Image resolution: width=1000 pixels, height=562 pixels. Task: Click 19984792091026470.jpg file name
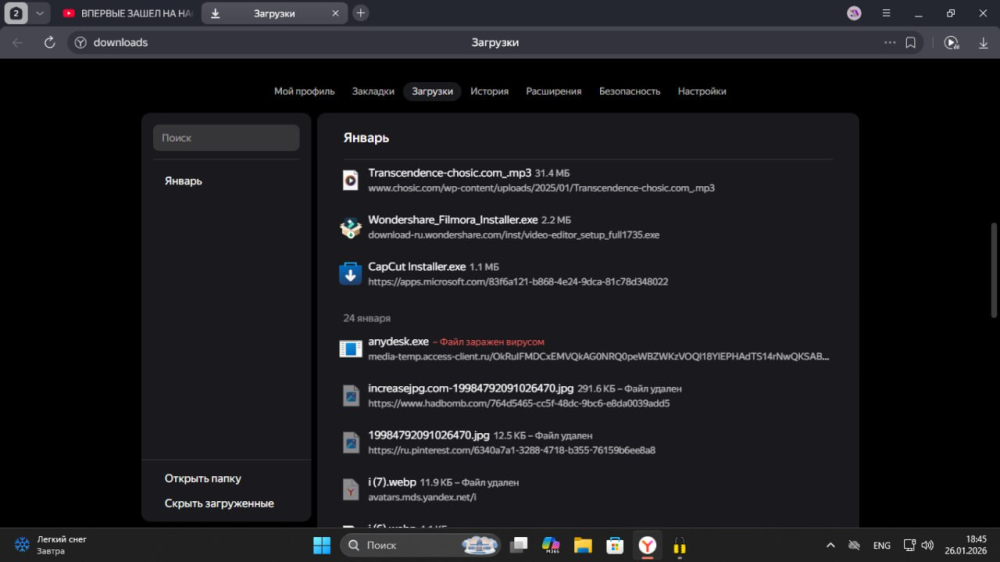coord(429,435)
